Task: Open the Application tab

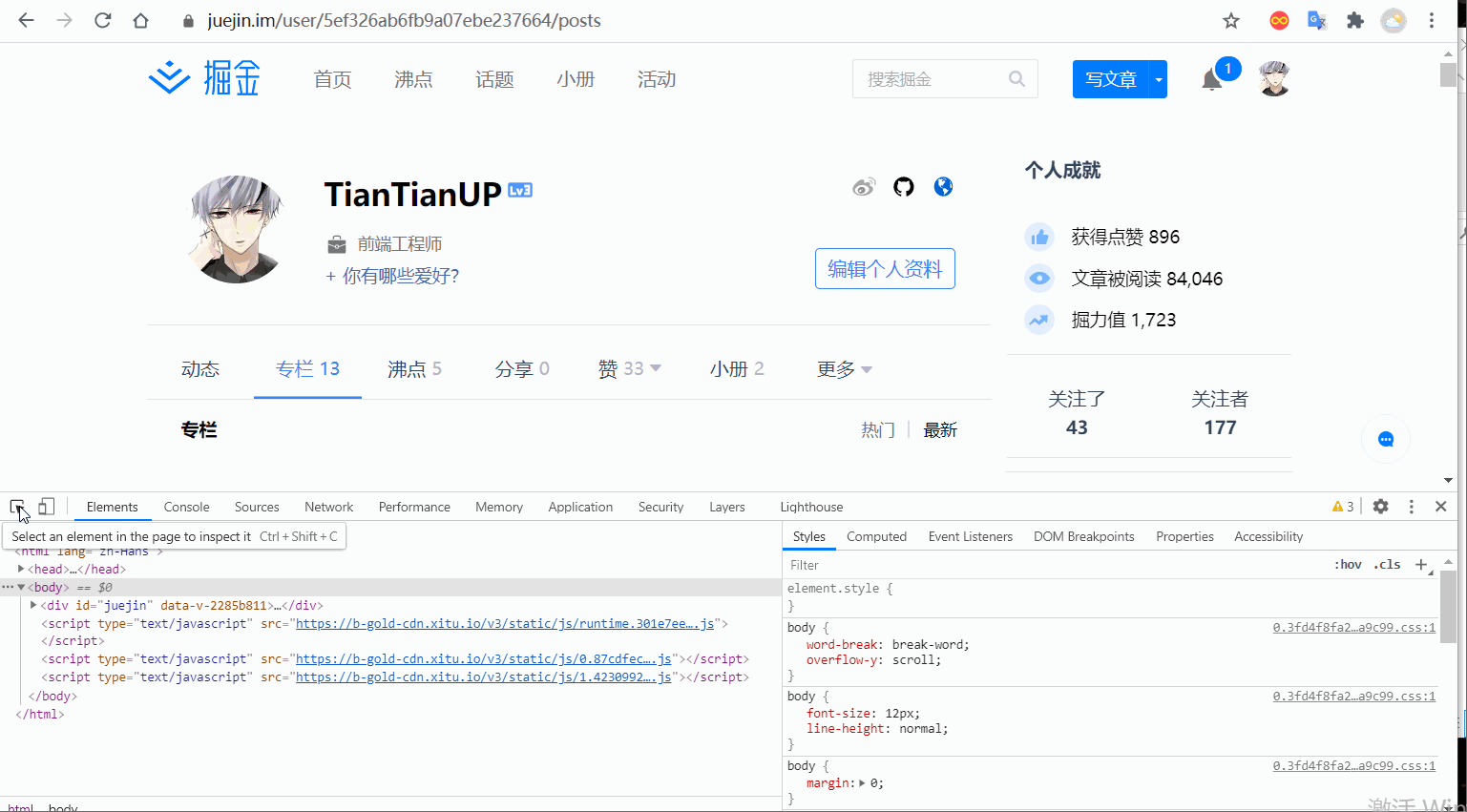Action: click(580, 507)
